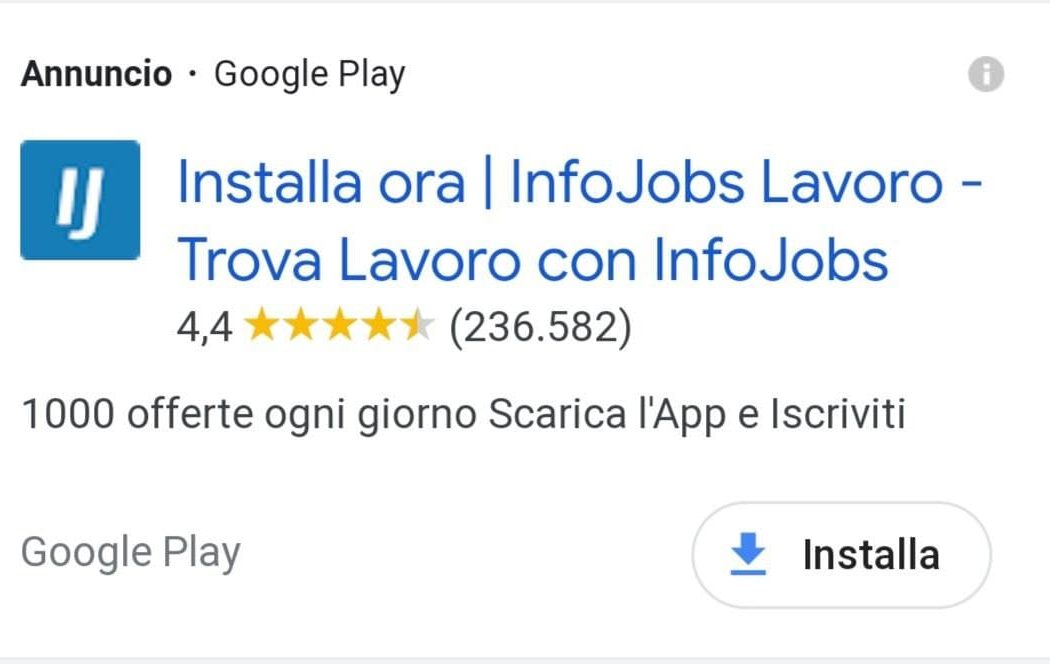Click the Annuncio label
The image size is (1050, 664).
pos(96,72)
